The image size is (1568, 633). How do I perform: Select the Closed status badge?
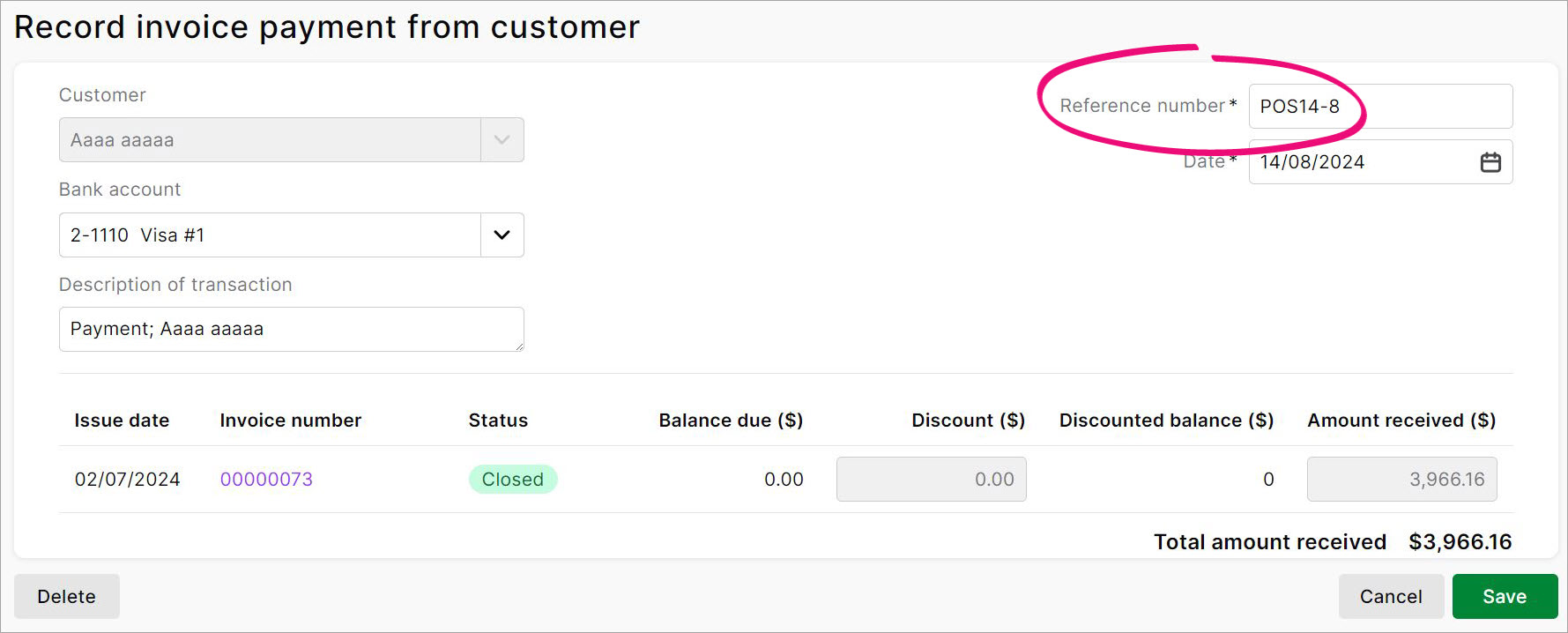pos(513,479)
